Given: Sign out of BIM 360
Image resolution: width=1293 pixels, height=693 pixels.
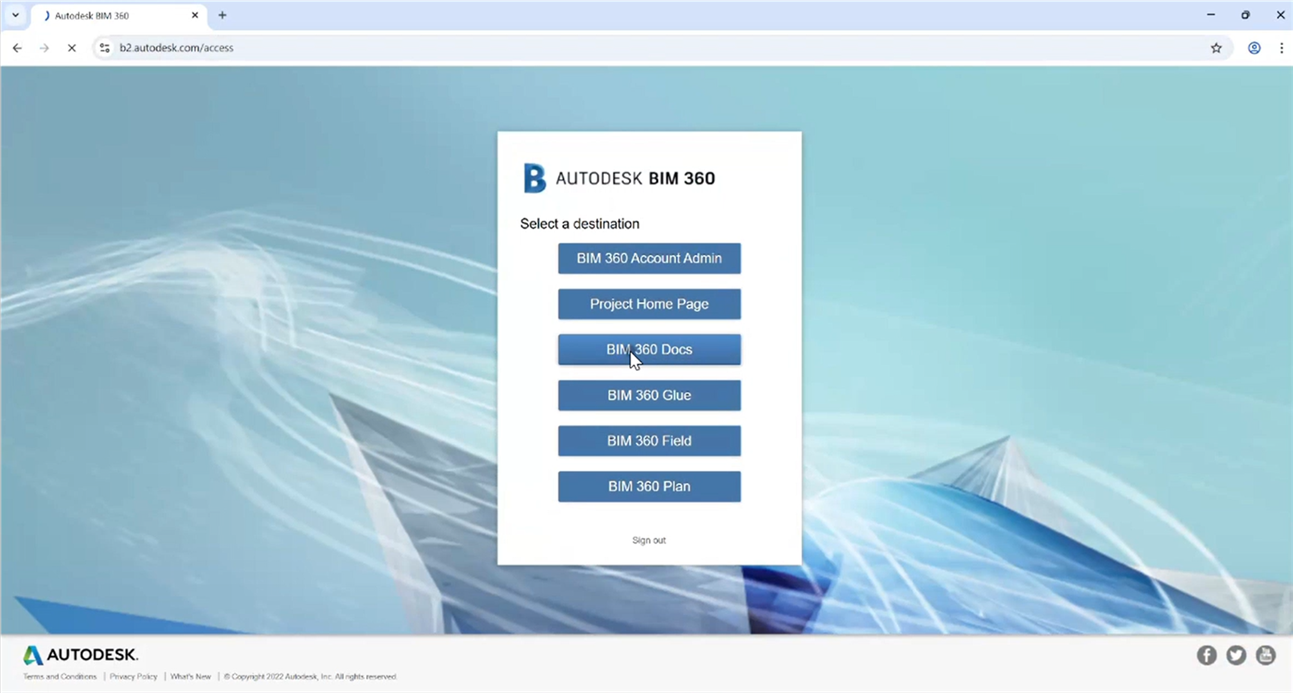Looking at the screenshot, I should pos(649,540).
